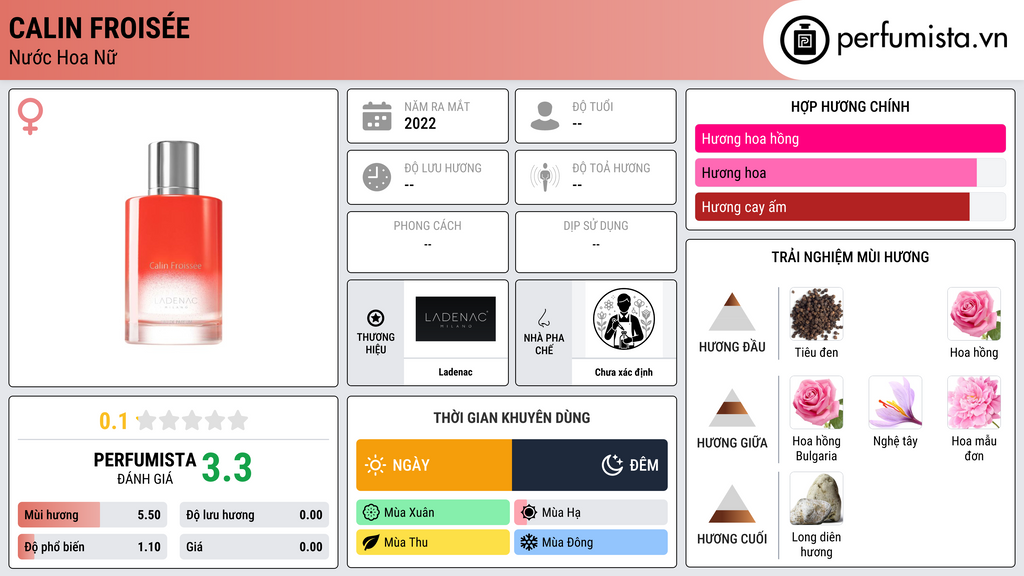Choose the Mùa Đông season chip
The width and height of the screenshot is (1024, 576).
591,542
